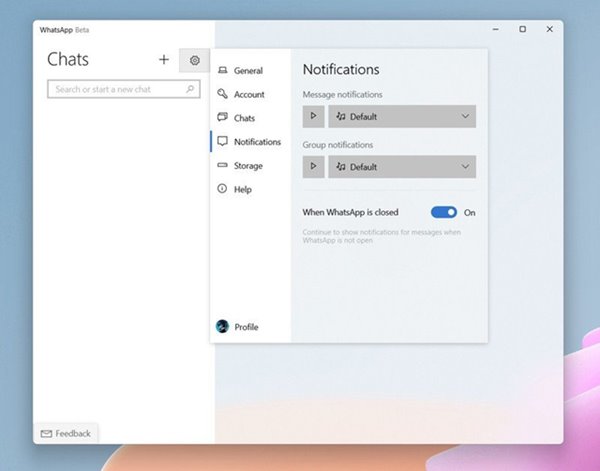Expand the Group notifications sound dropdown
Screen dimensions: 600x471
click(x=402, y=167)
